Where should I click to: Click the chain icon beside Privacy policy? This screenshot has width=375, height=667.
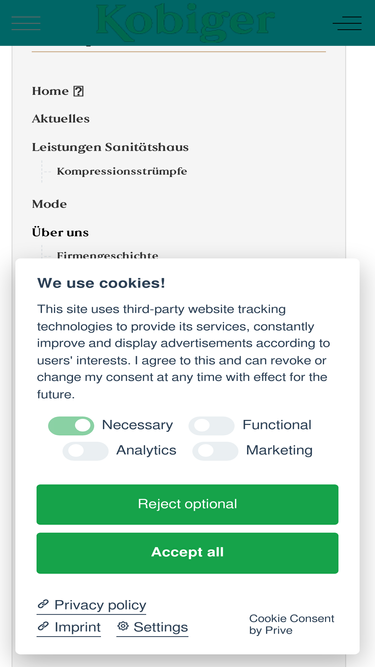[43, 604]
